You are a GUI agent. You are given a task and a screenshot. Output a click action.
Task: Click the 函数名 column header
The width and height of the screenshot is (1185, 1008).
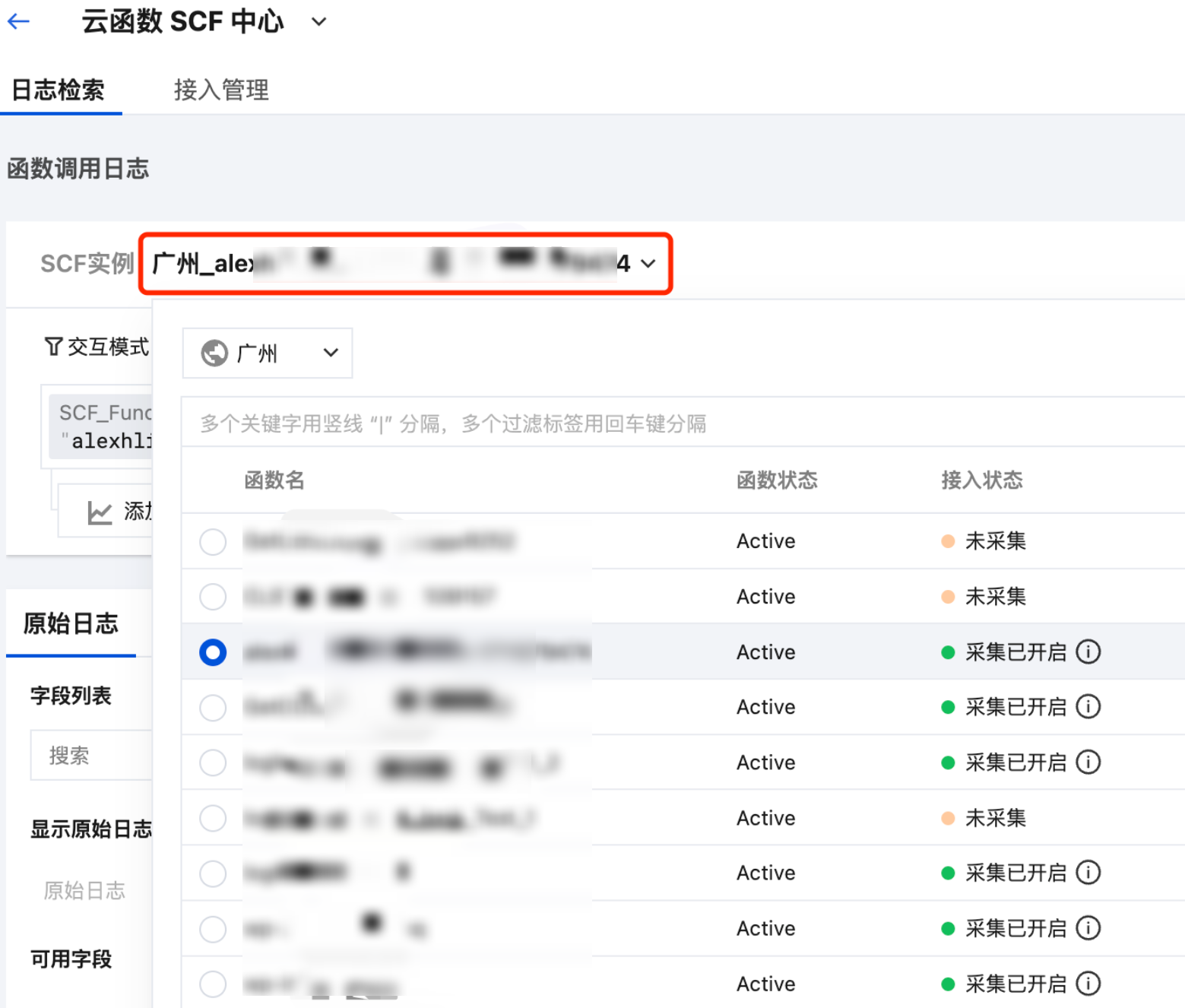point(274,480)
